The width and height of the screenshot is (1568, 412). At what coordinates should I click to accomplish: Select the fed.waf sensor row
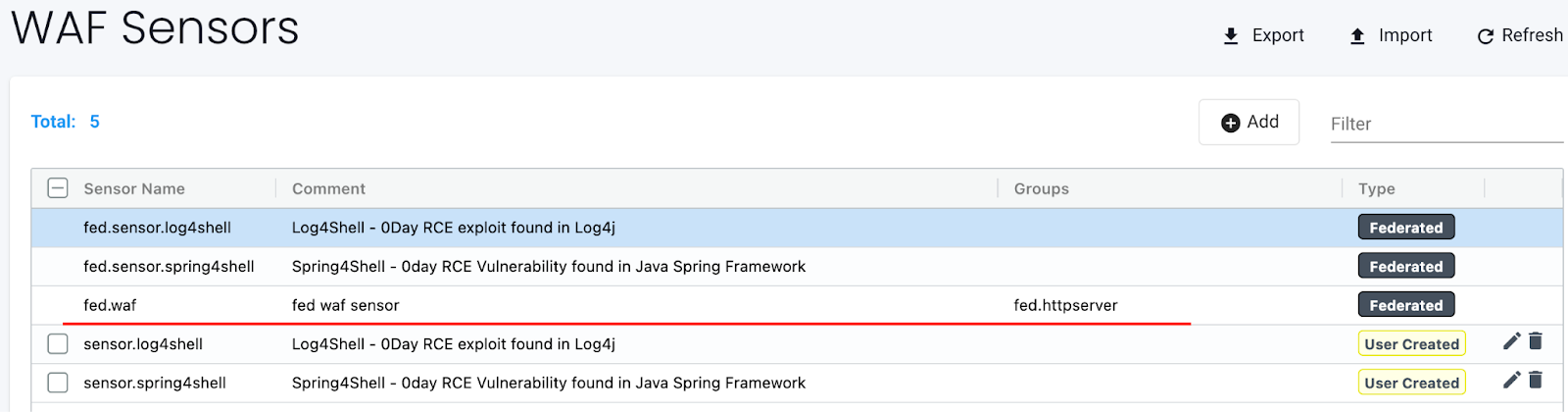110,305
